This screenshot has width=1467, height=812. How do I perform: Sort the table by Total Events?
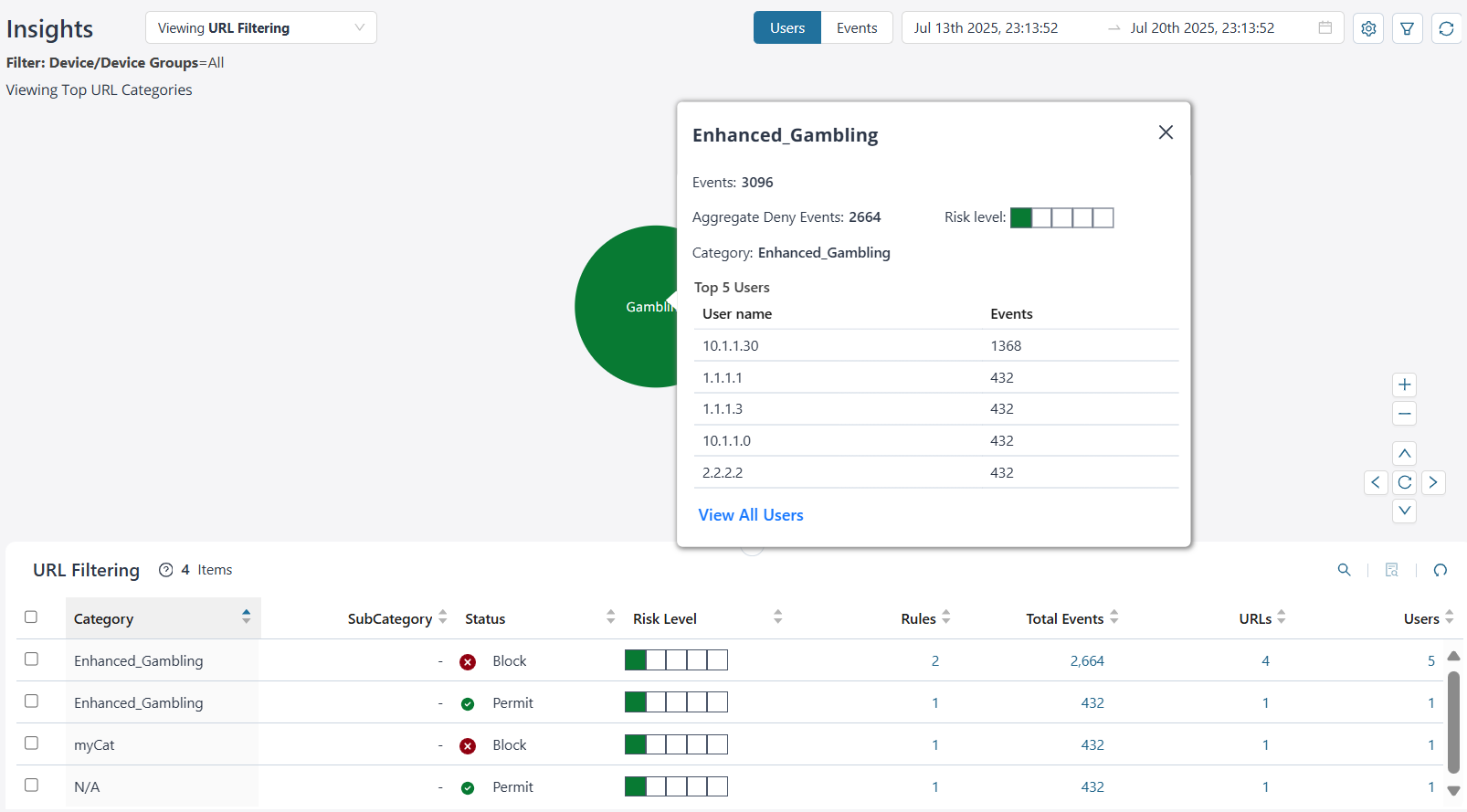pos(1113,618)
